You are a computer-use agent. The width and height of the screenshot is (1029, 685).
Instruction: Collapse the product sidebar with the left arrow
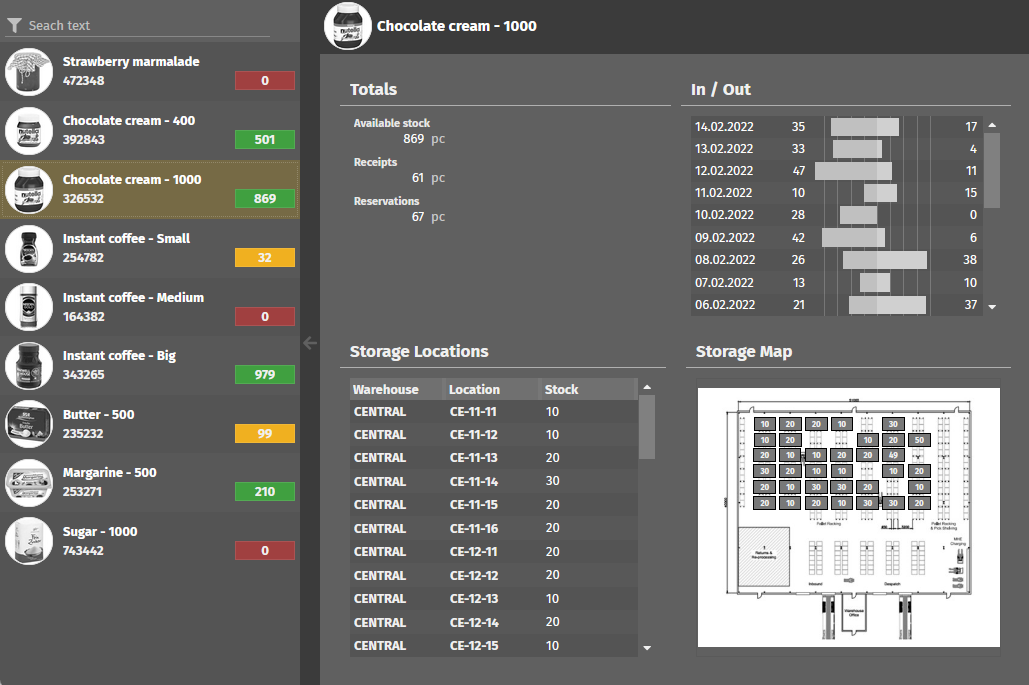310,343
